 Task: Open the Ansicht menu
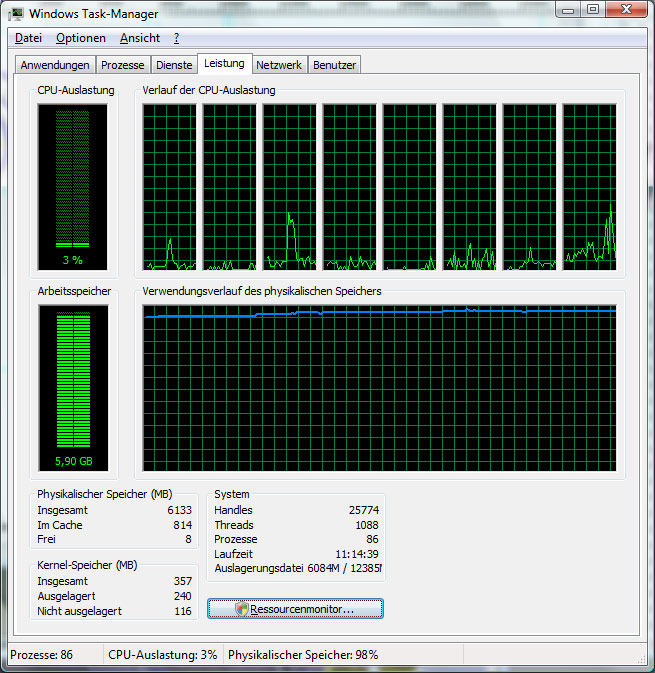click(139, 38)
